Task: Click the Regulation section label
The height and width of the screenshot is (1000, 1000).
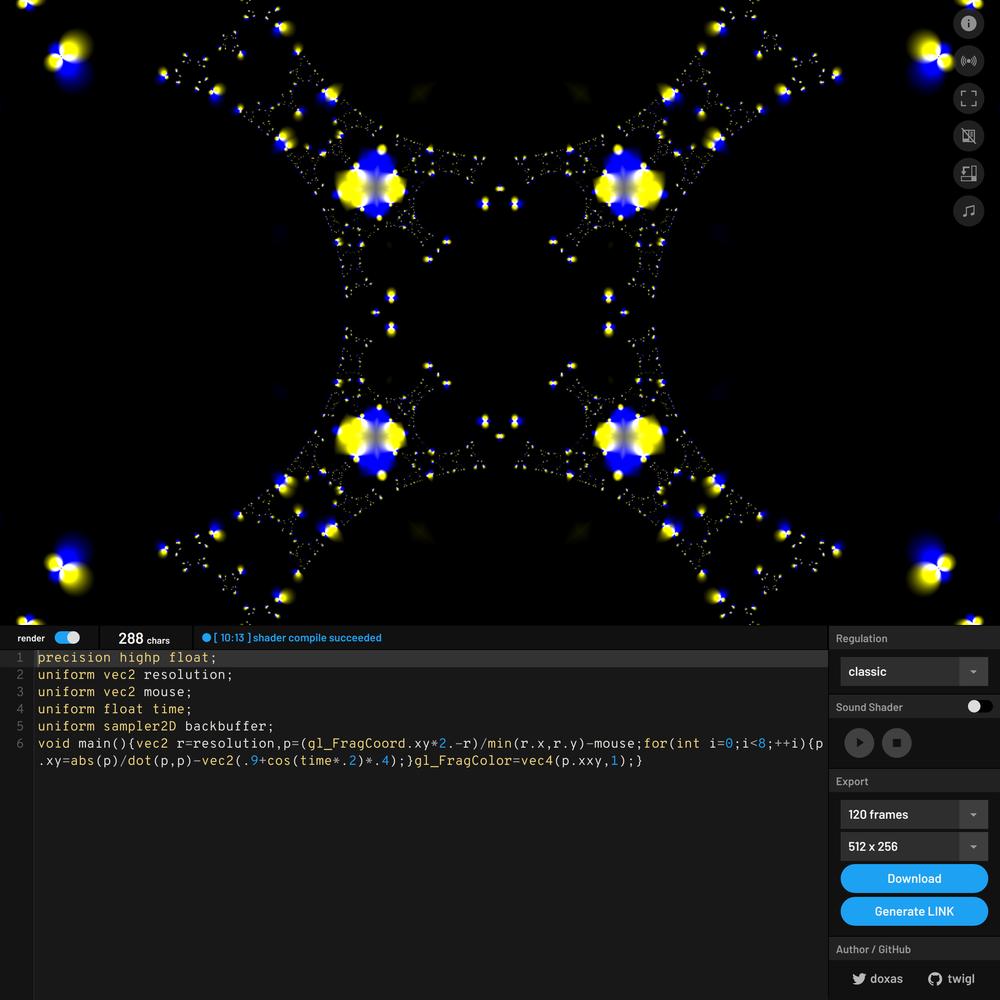Action: pos(861,638)
